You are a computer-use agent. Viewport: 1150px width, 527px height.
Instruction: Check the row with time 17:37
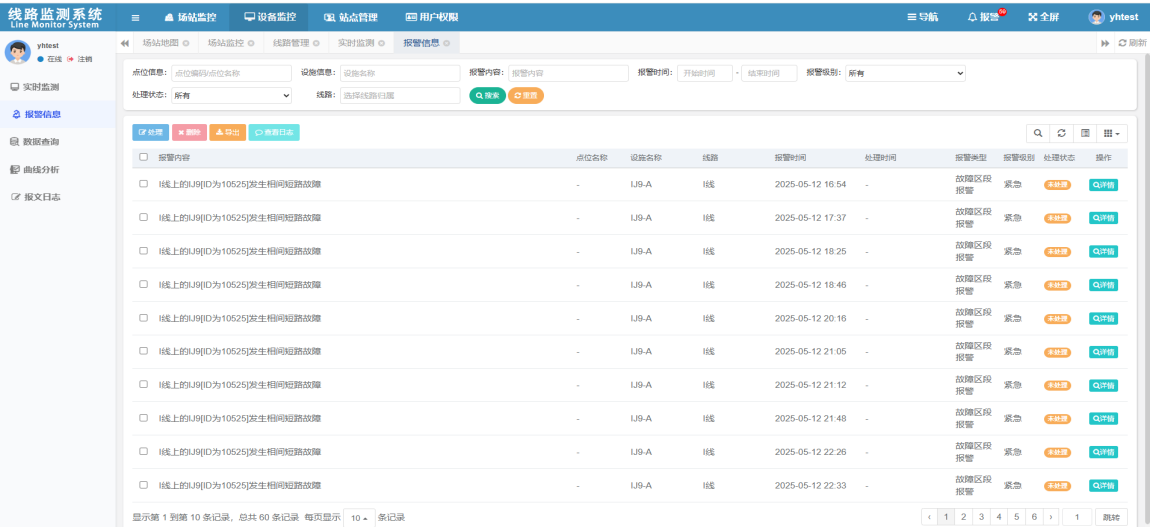click(x=144, y=218)
